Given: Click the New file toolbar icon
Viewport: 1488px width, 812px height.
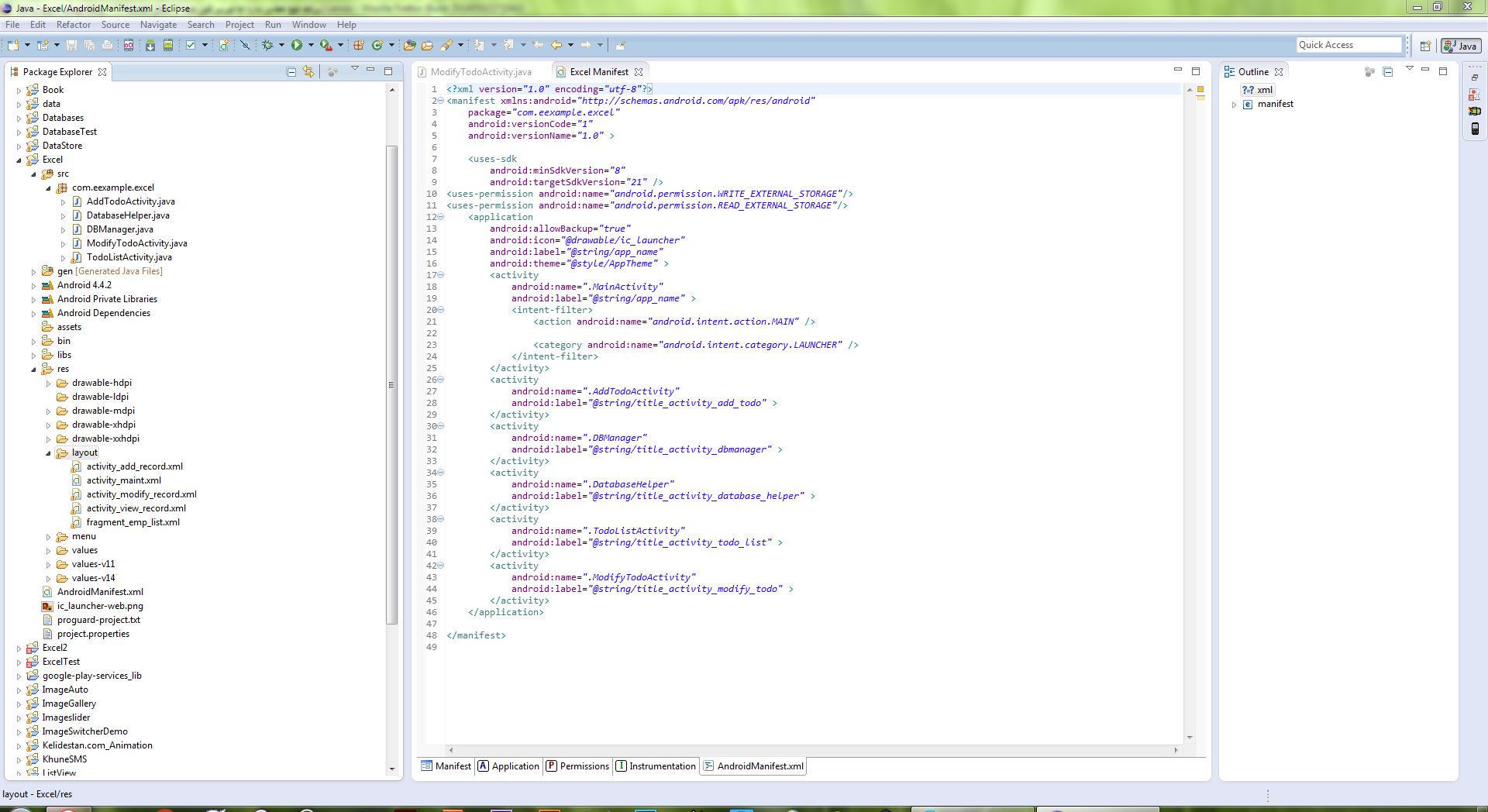Looking at the screenshot, I should point(13,45).
